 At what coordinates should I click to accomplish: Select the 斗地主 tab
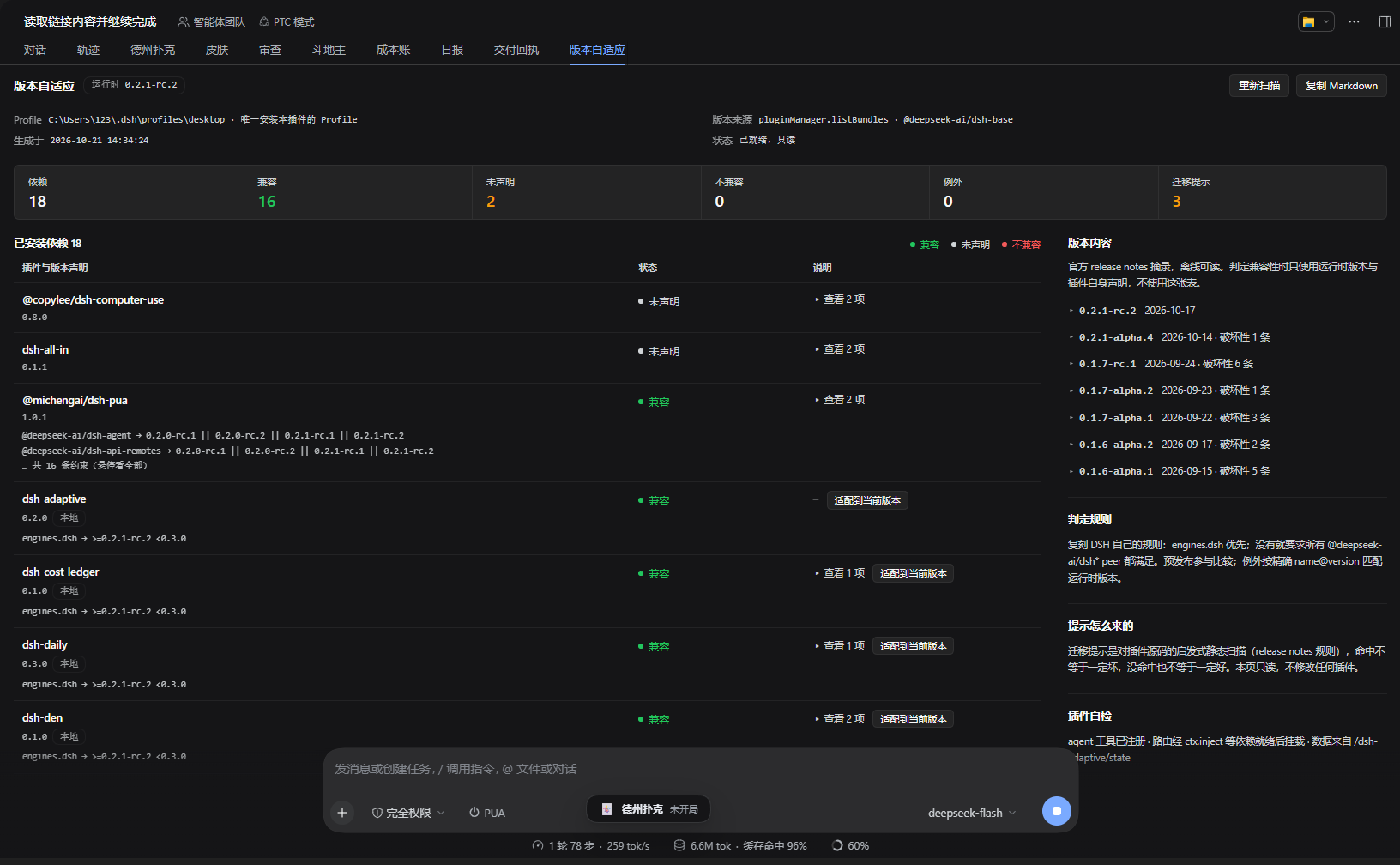[x=329, y=50]
